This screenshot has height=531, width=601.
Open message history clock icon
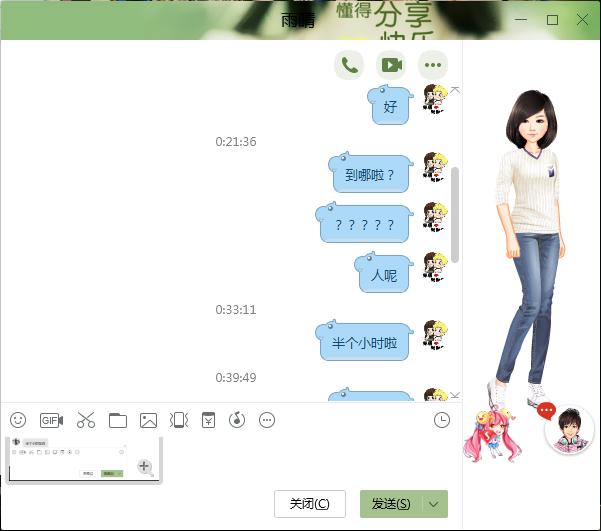(x=442, y=420)
